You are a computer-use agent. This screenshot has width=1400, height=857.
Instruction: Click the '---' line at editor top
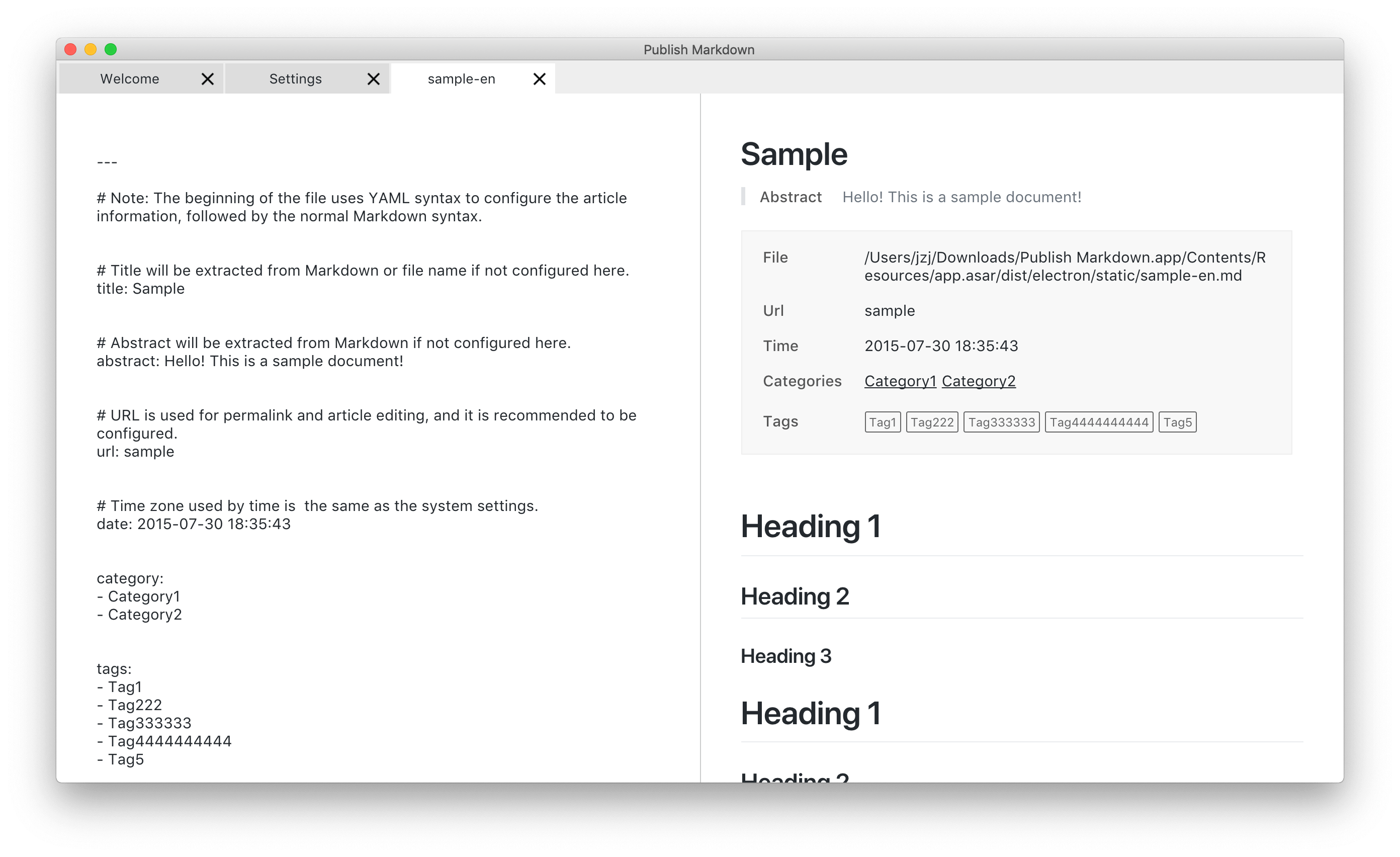tap(107, 162)
